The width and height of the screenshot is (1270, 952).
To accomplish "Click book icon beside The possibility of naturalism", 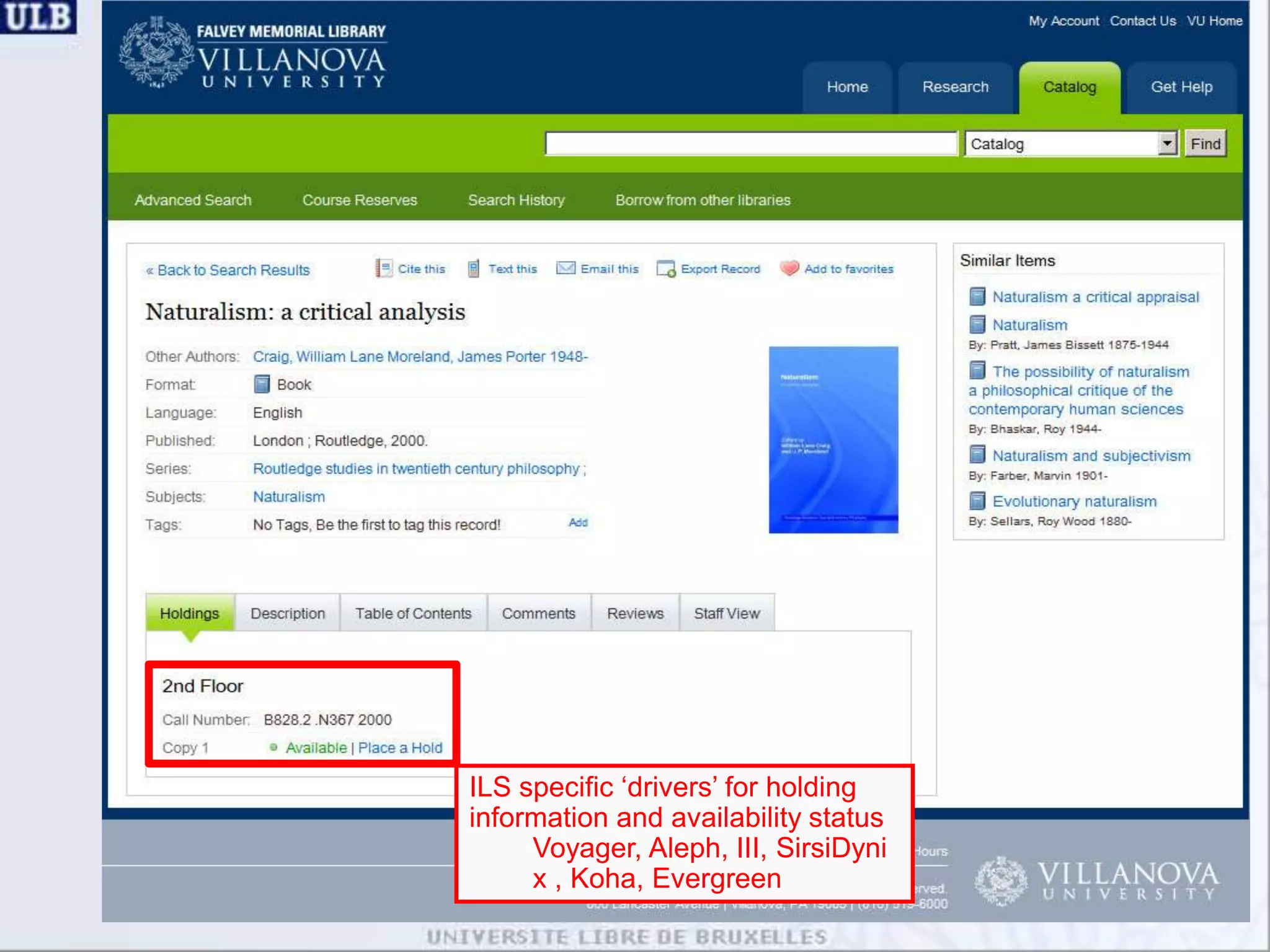I will pos(977,371).
